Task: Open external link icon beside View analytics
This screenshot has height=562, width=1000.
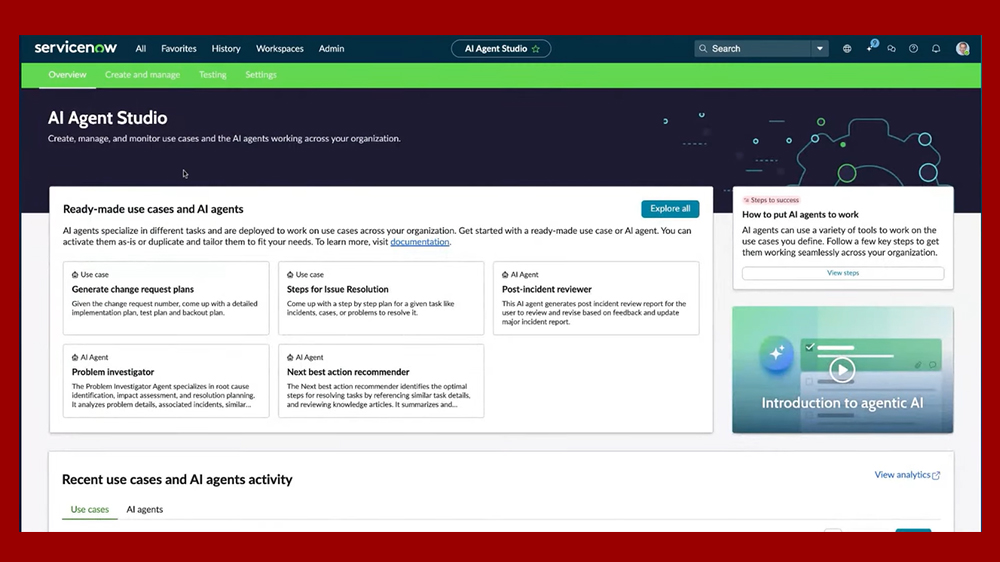Action: (936, 475)
